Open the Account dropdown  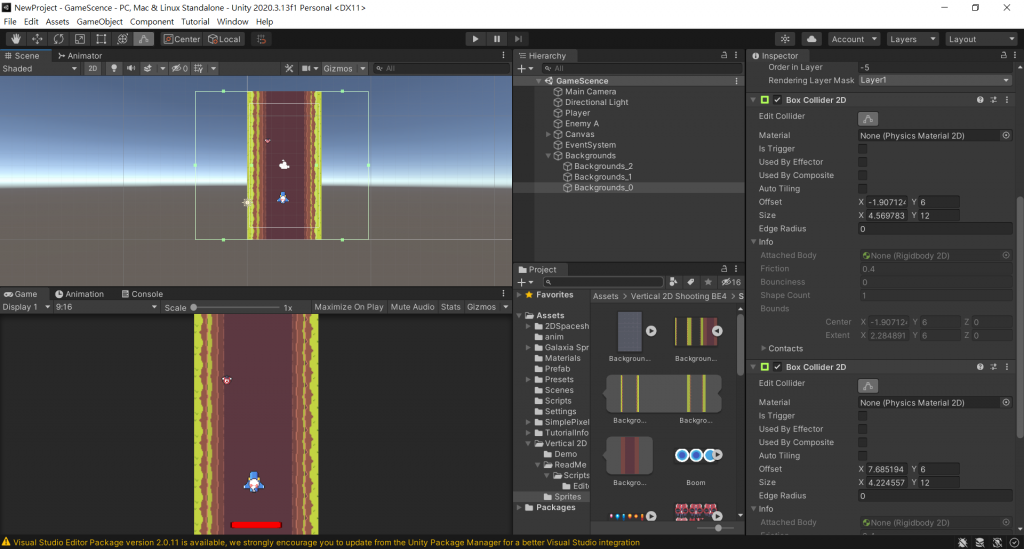[x=854, y=39]
